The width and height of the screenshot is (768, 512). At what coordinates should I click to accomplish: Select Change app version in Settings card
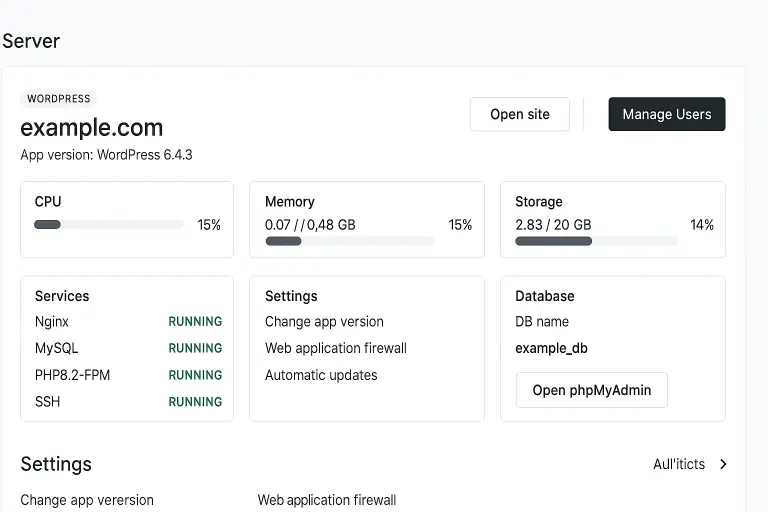(324, 322)
